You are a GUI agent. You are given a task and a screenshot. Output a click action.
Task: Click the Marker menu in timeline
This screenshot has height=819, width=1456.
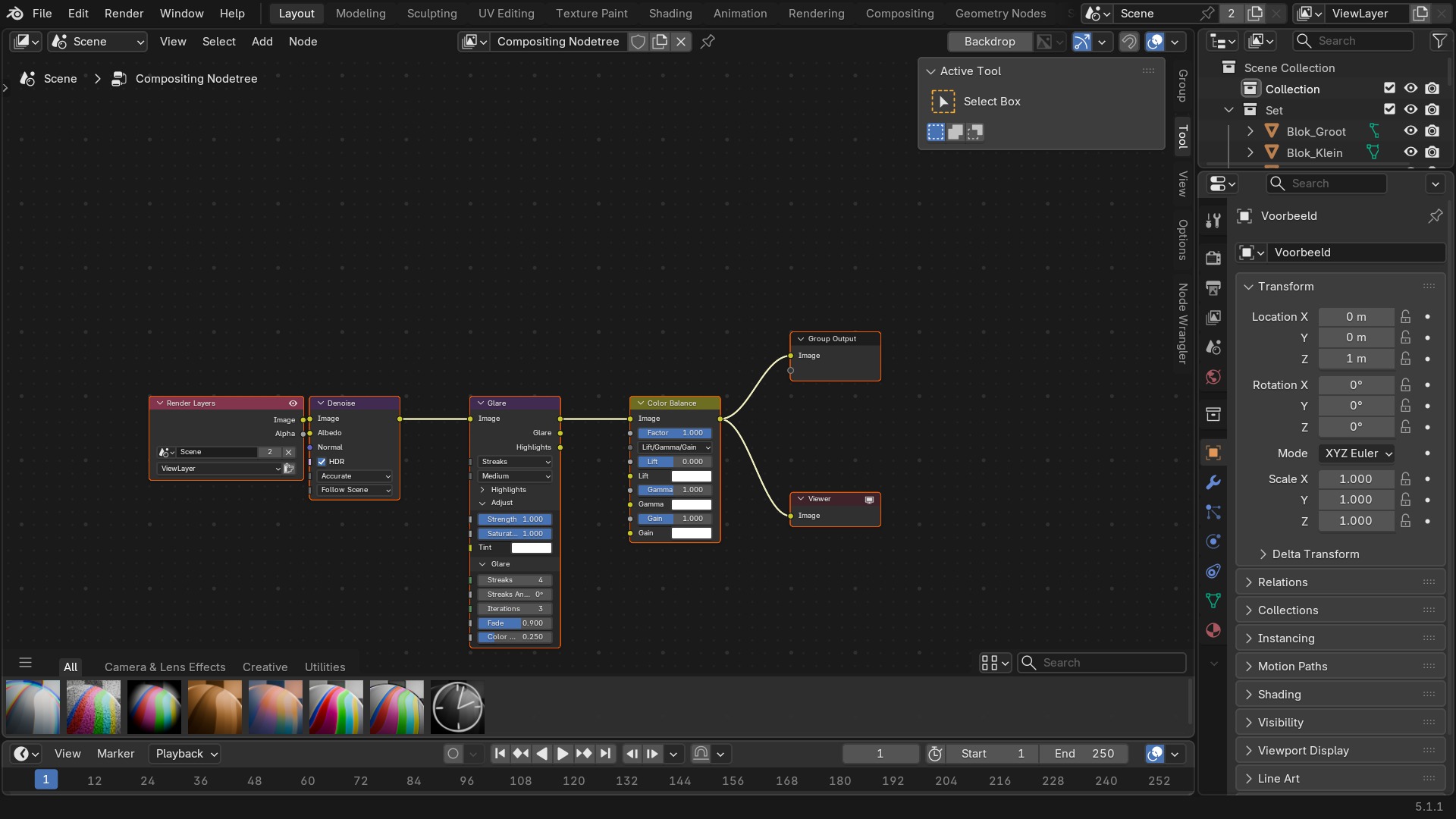click(115, 754)
